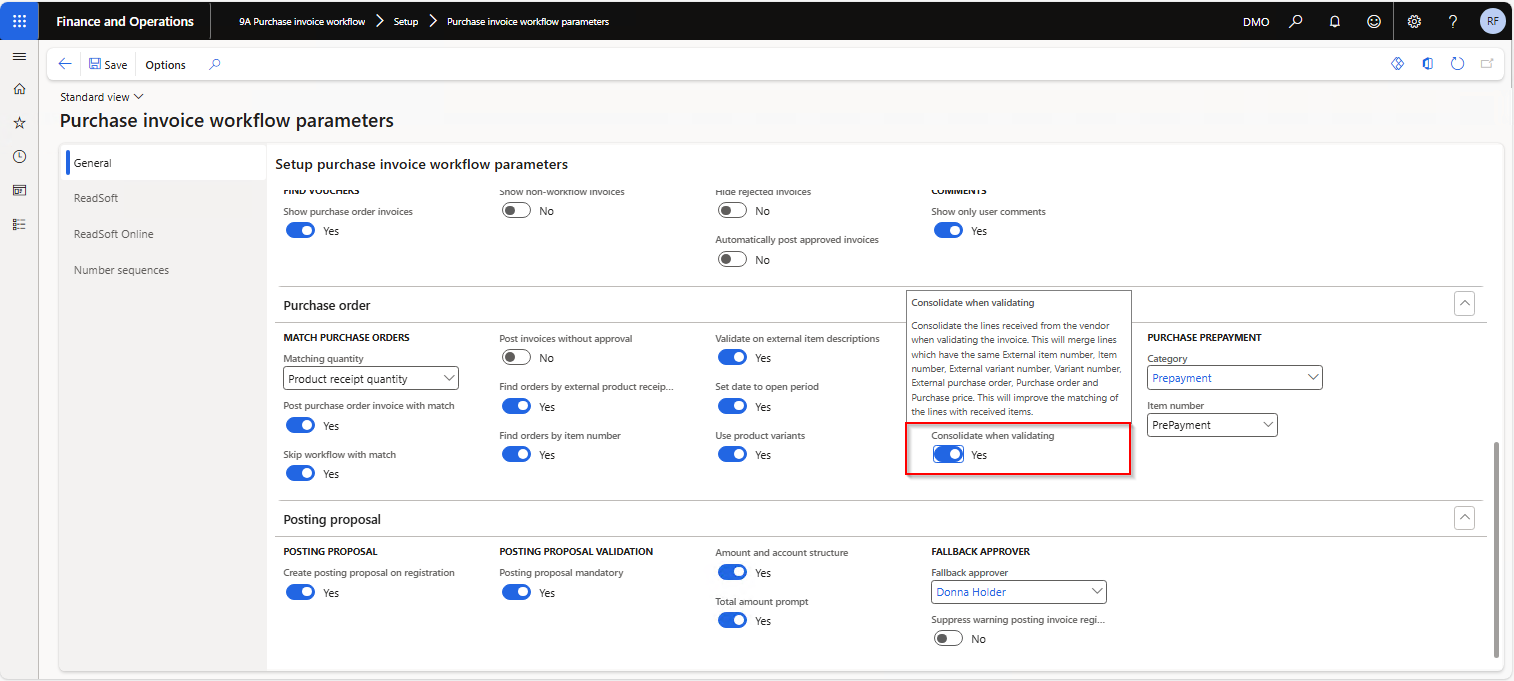Select the Number sequences tab
Viewport: 1514px width, 681px height.
121,270
